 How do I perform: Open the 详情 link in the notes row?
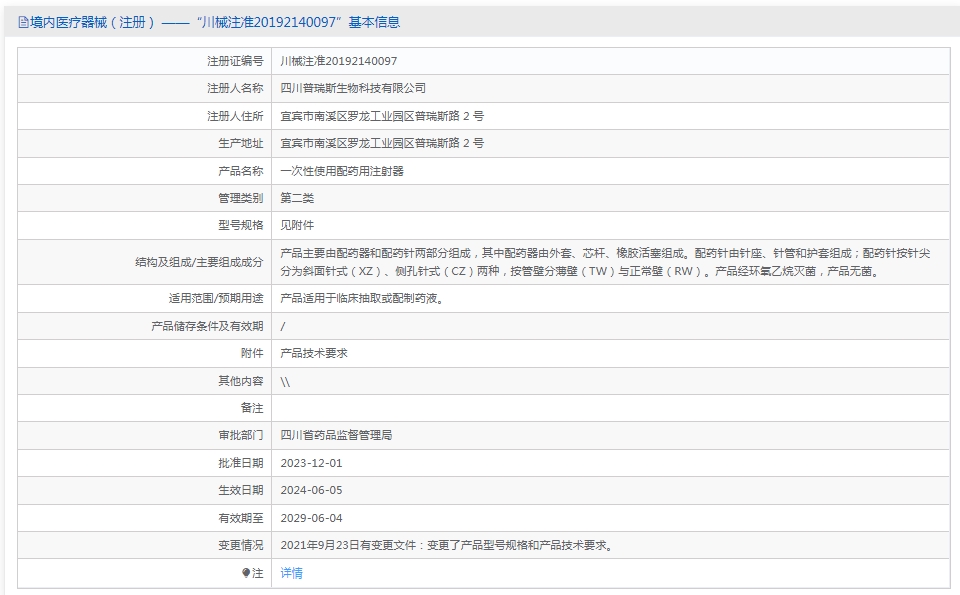pyautogui.click(x=291, y=573)
